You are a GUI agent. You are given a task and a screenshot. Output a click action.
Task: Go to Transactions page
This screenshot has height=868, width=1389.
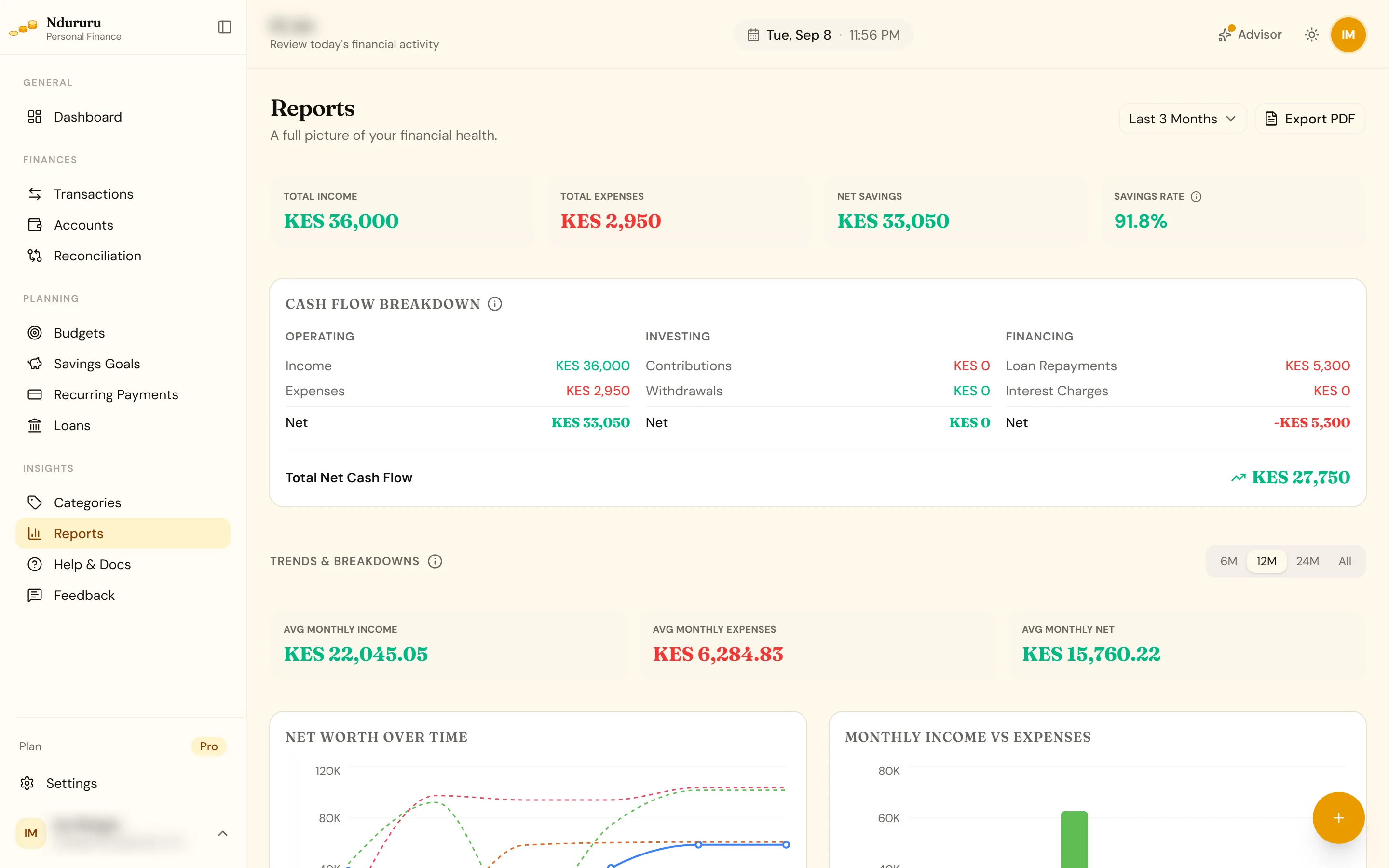pyautogui.click(x=123, y=194)
